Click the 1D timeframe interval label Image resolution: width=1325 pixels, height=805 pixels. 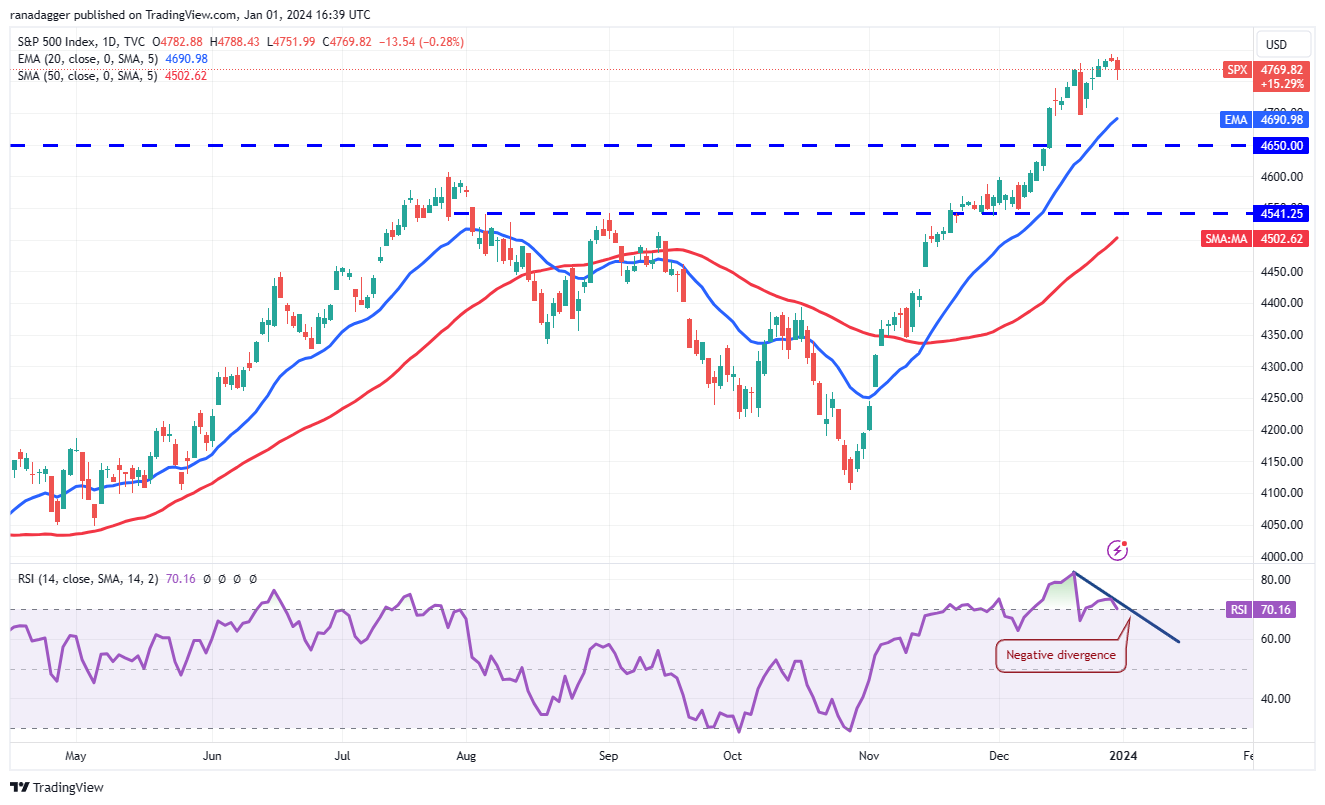tap(126, 42)
